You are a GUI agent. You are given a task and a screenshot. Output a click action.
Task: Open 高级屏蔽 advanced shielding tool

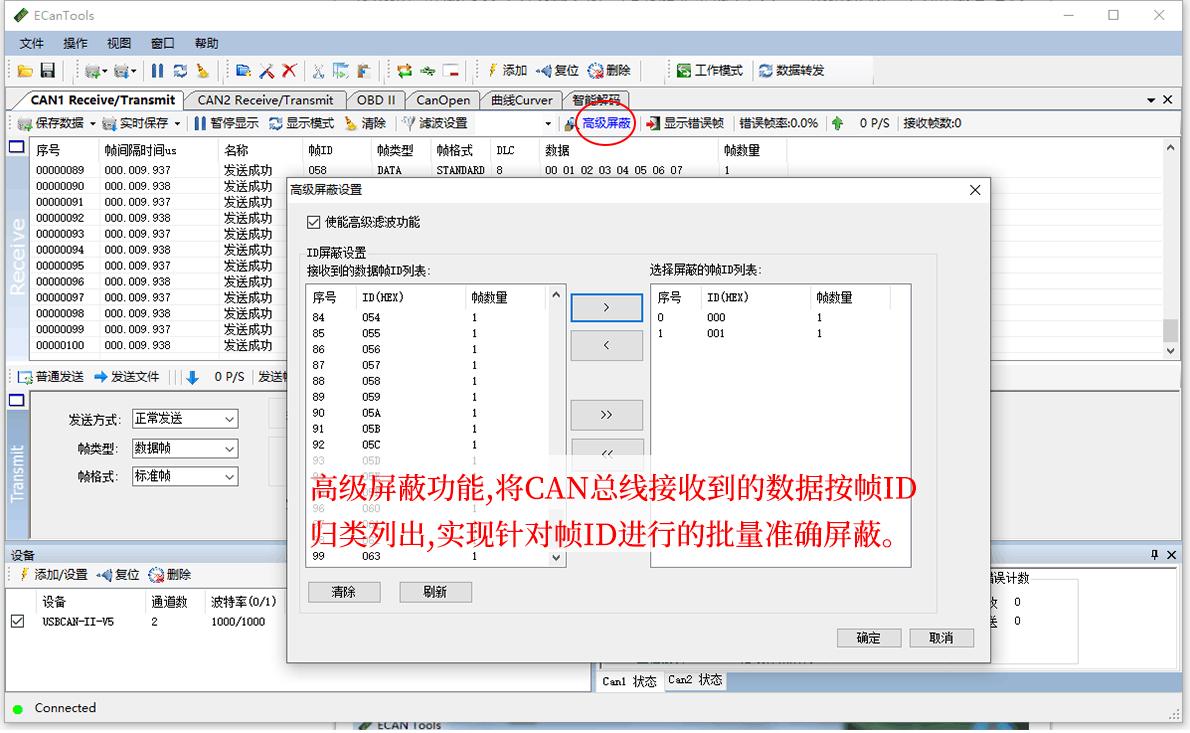coord(598,123)
